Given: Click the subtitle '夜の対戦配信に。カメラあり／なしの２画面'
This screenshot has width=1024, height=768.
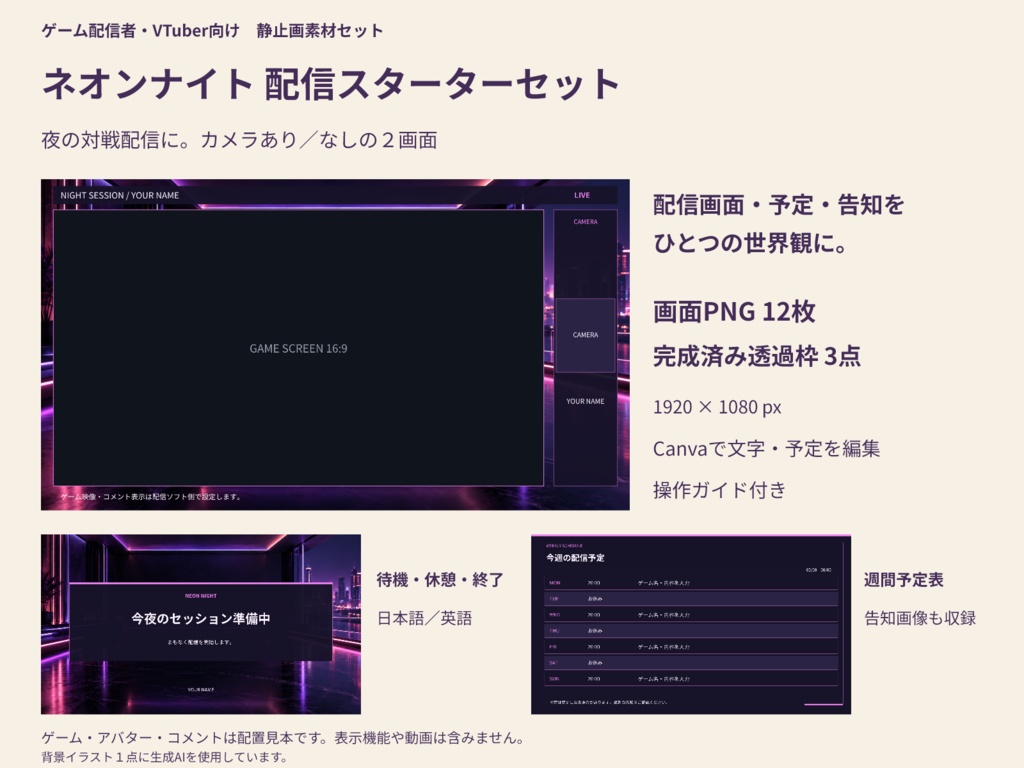Looking at the screenshot, I should coord(239,140).
